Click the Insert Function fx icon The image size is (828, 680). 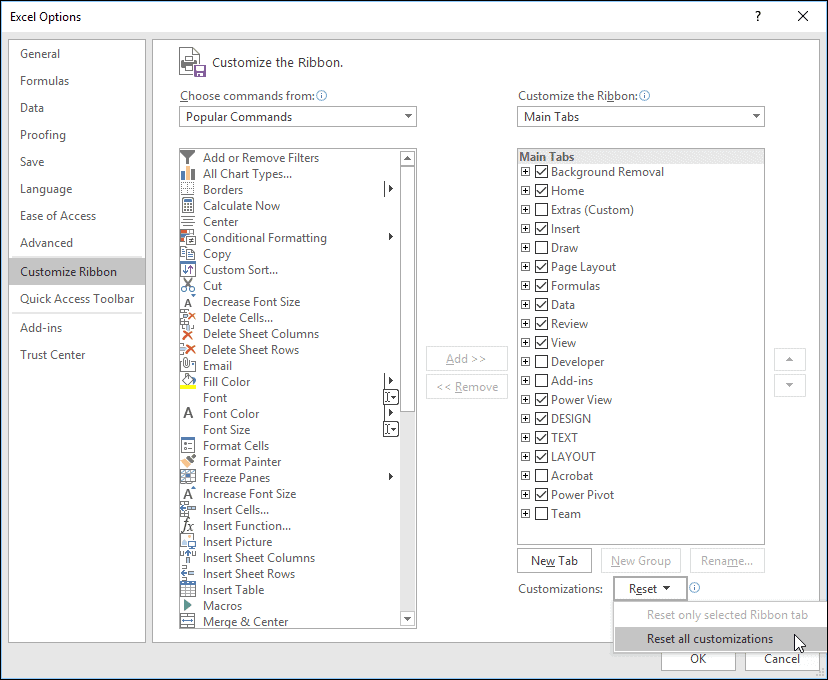[187, 526]
